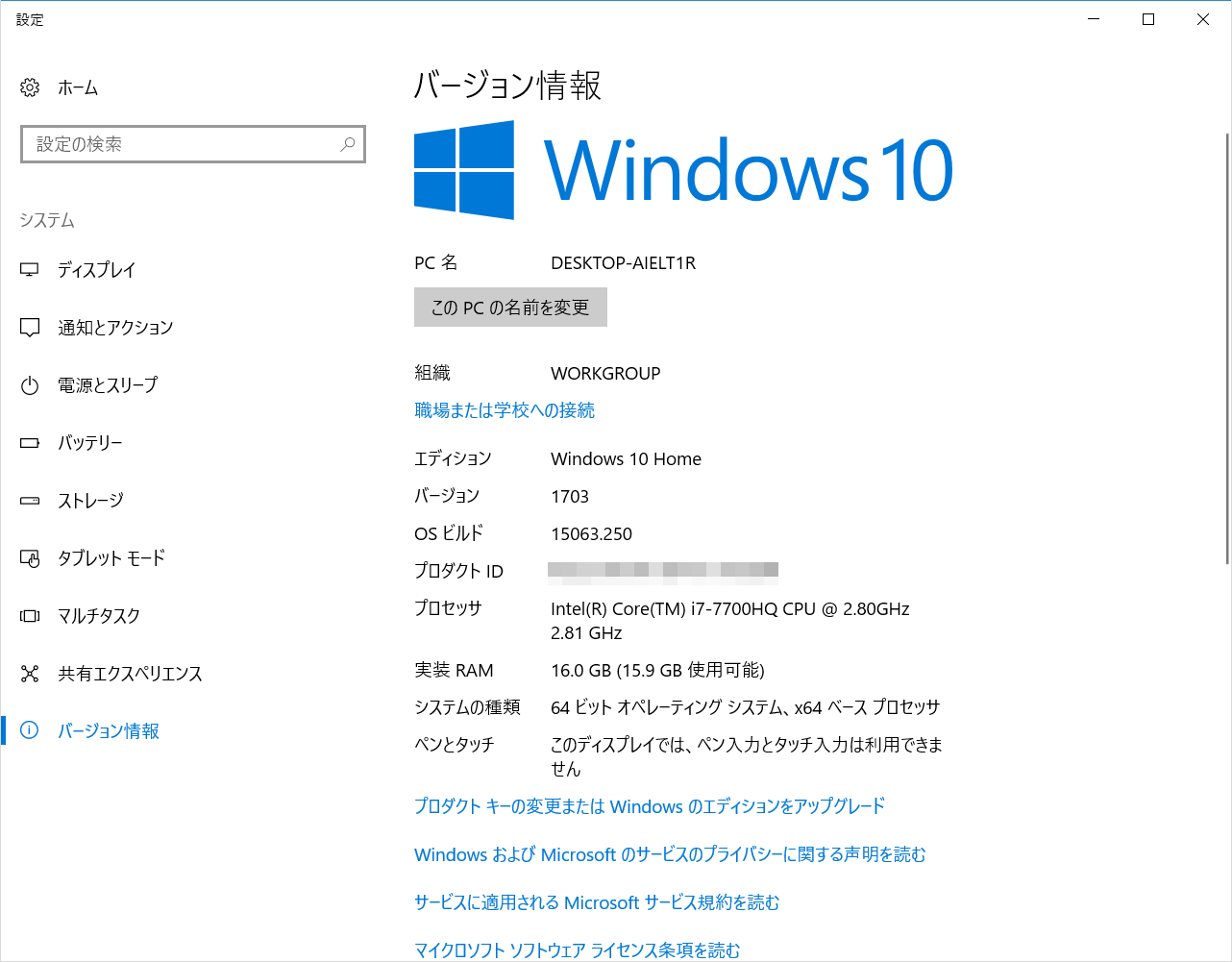Open the product key upgrade link

649,806
